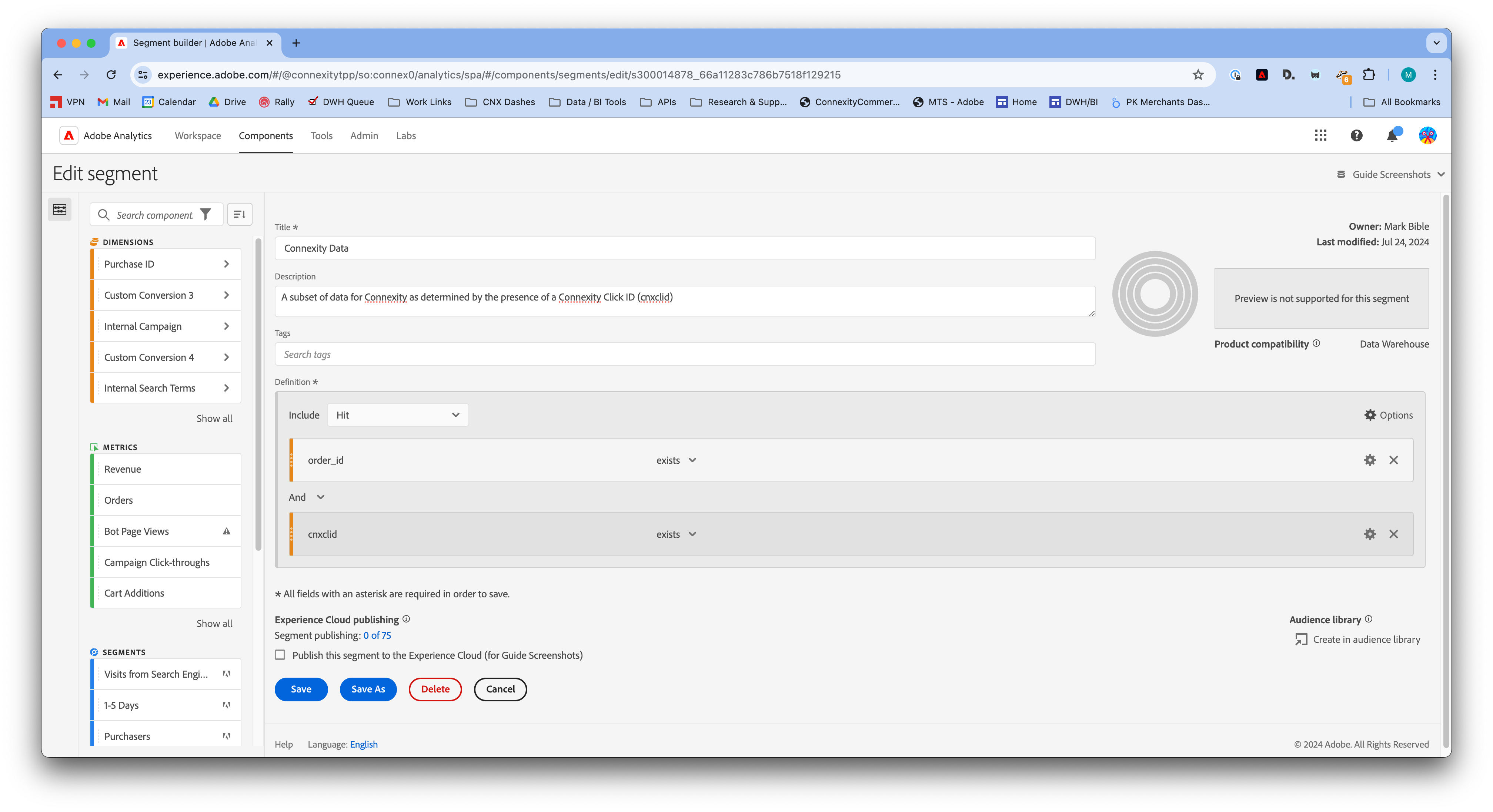Open the Admin menu

tap(364, 135)
